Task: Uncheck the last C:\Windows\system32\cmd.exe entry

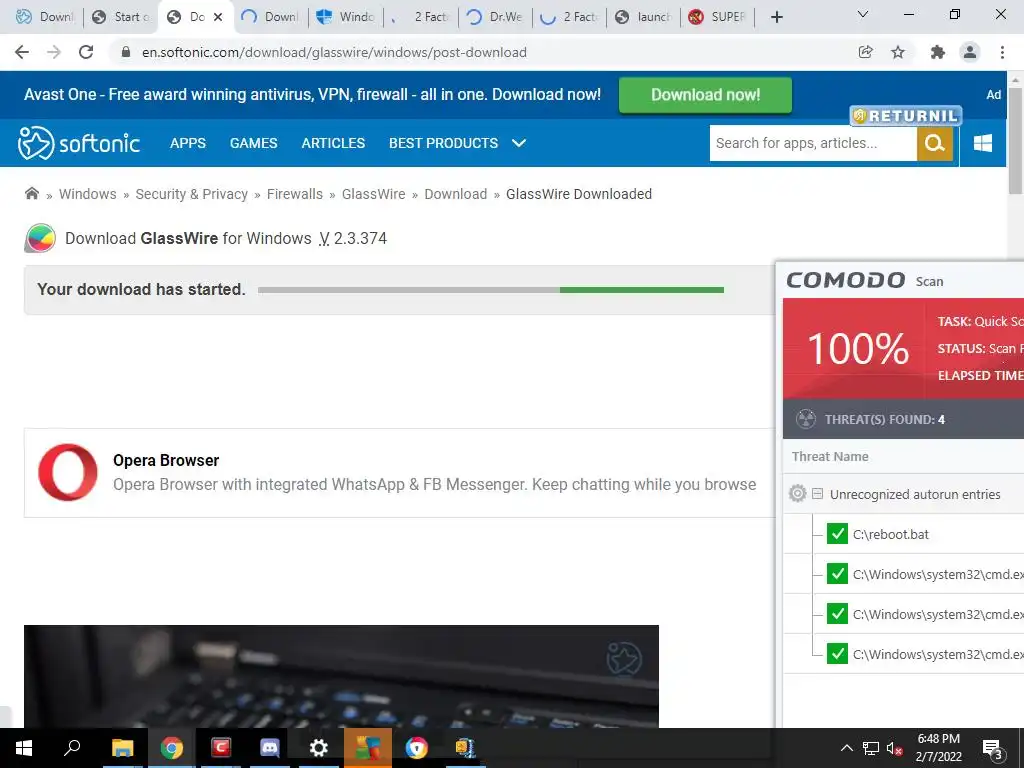Action: coord(837,653)
